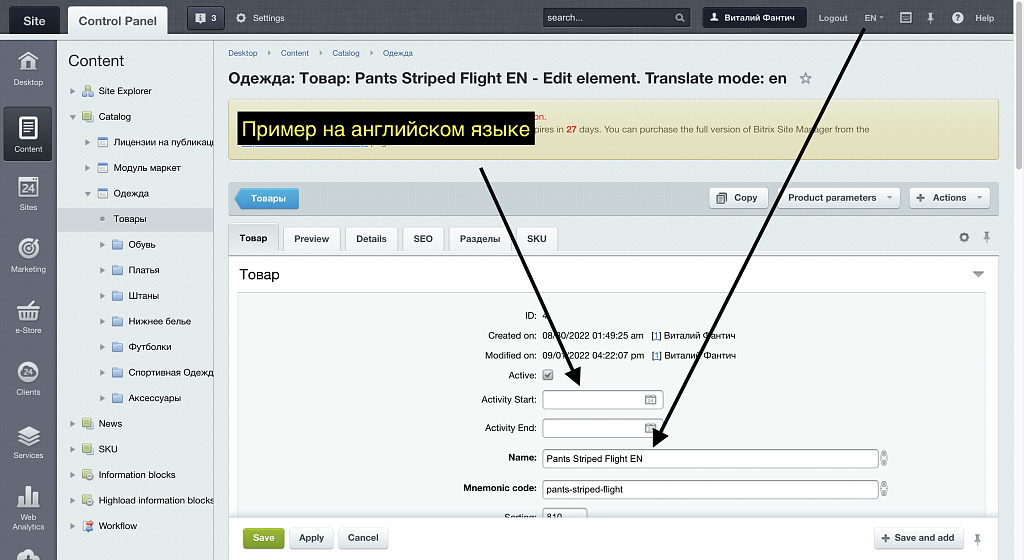
Task: Click the green Save button
Action: (264, 538)
